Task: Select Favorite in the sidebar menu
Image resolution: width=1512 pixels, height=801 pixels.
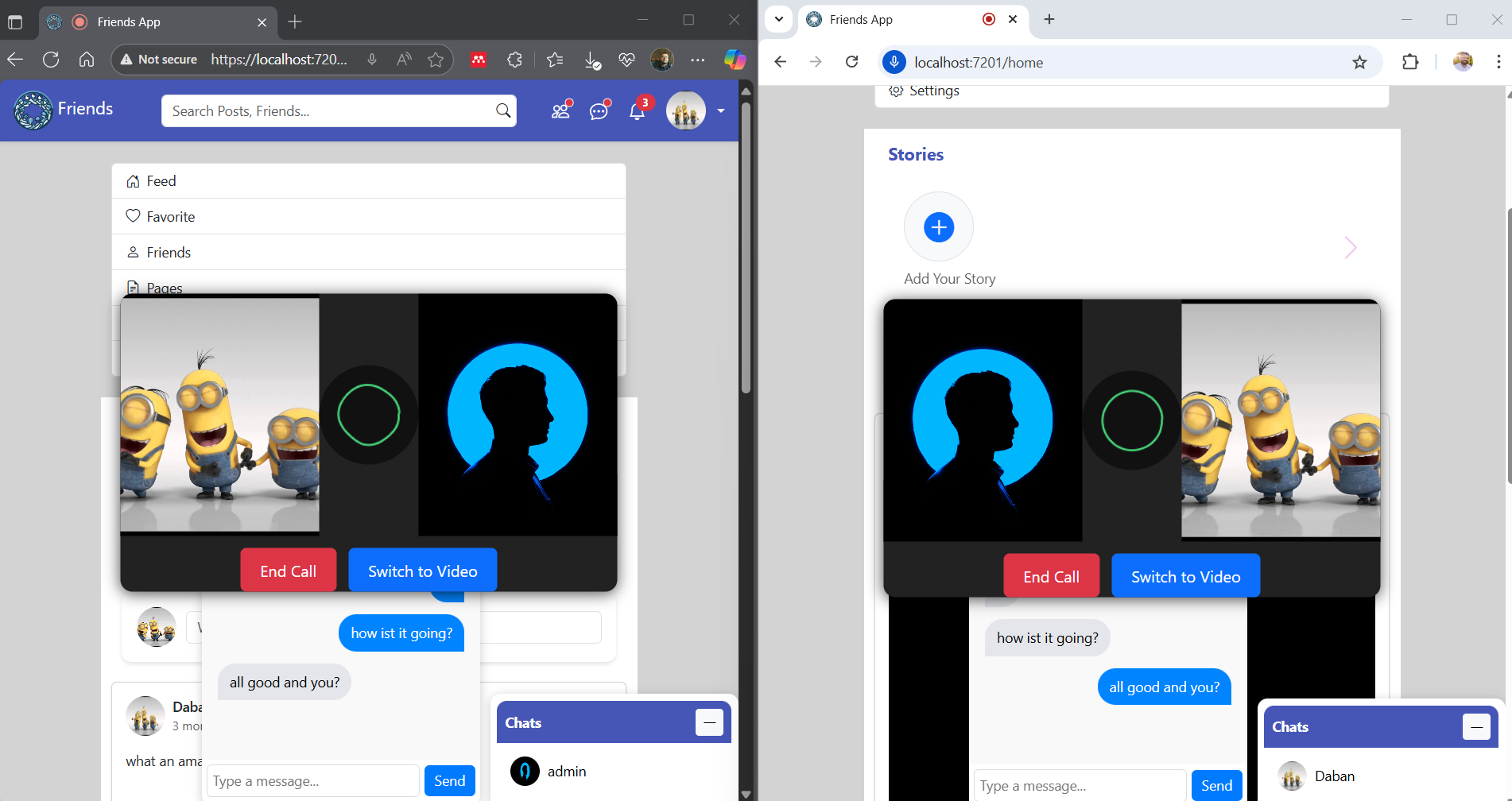Action: pyautogui.click(x=170, y=217)
